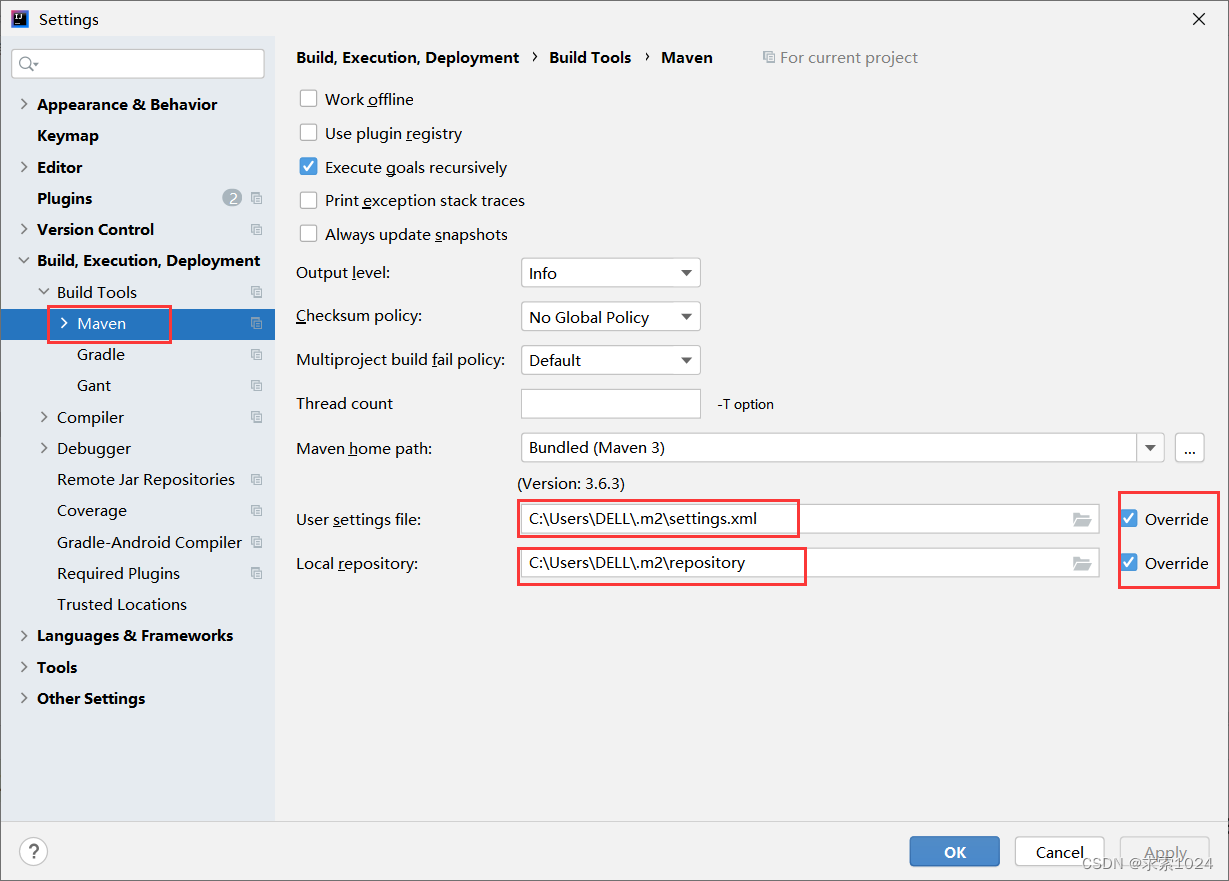Expand the Compiler node
Viewport: 1229px width, 881px height.
(x=44, y=417)
